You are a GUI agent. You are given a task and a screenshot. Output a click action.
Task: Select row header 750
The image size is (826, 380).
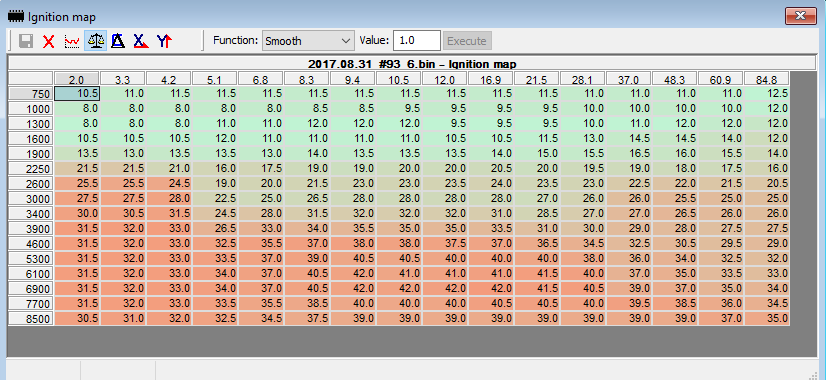(x=31, y=94)
